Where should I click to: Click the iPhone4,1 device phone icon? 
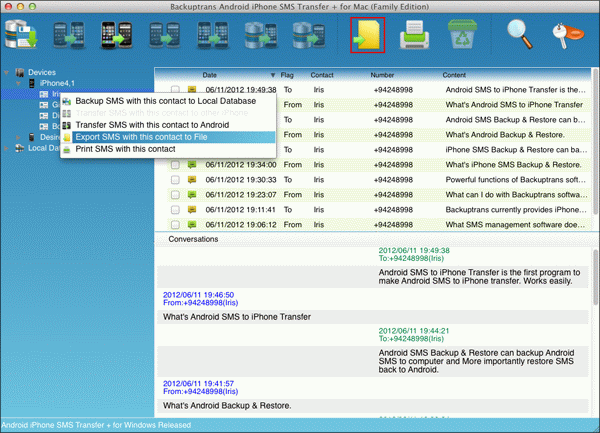point(32,83)
